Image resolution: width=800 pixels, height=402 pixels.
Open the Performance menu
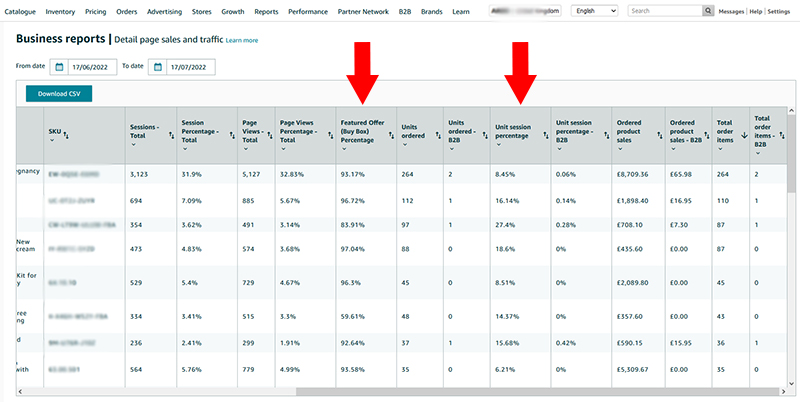308,11
